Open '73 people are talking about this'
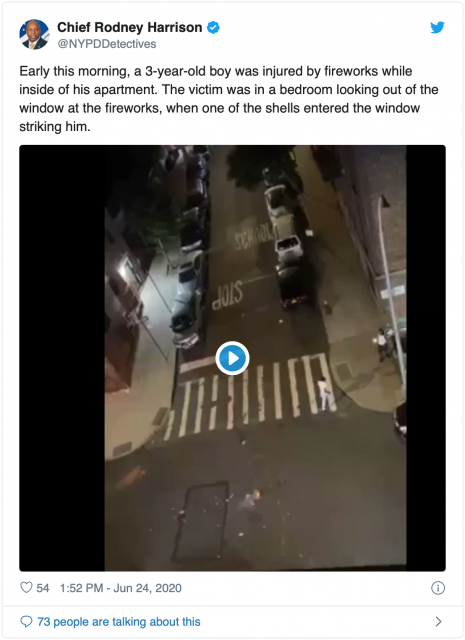The image size is (465, 640). point(119,622)
